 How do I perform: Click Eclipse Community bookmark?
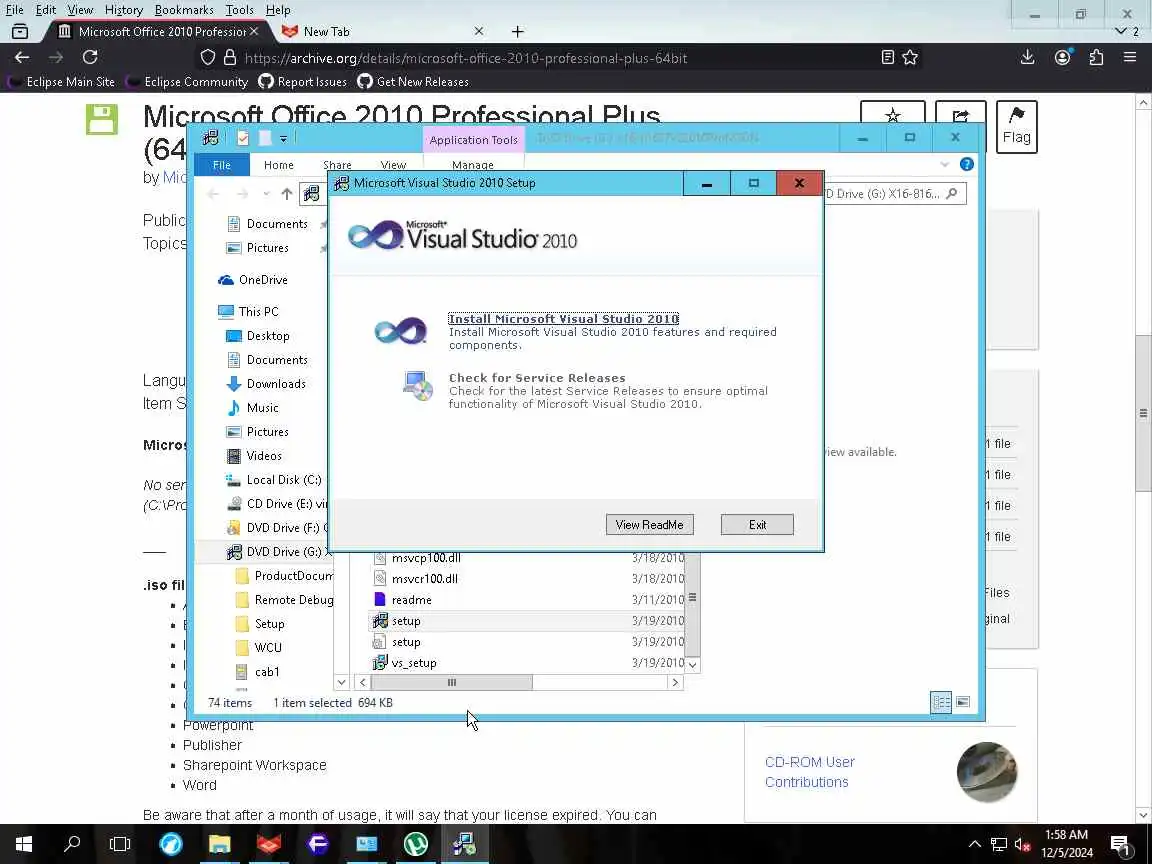click(x=187, y=82)
